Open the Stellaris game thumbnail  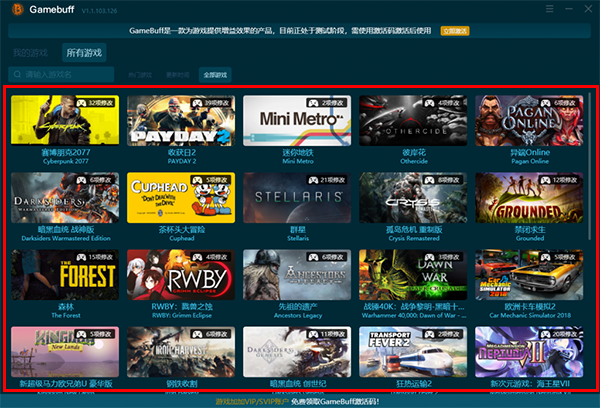[x=297, y=197]
